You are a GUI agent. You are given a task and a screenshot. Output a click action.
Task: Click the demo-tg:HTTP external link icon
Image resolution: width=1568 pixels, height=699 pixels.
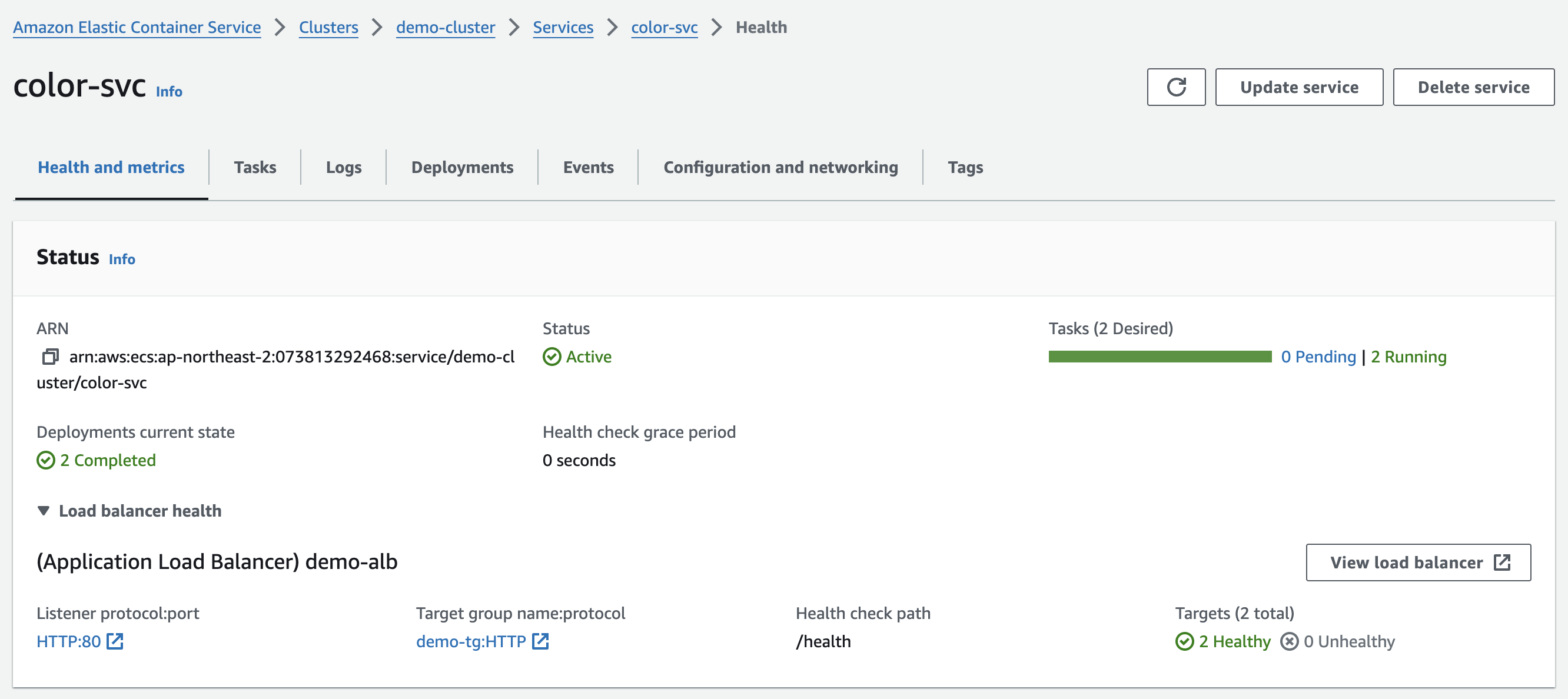pyautogui.click(x=540, y=641)
